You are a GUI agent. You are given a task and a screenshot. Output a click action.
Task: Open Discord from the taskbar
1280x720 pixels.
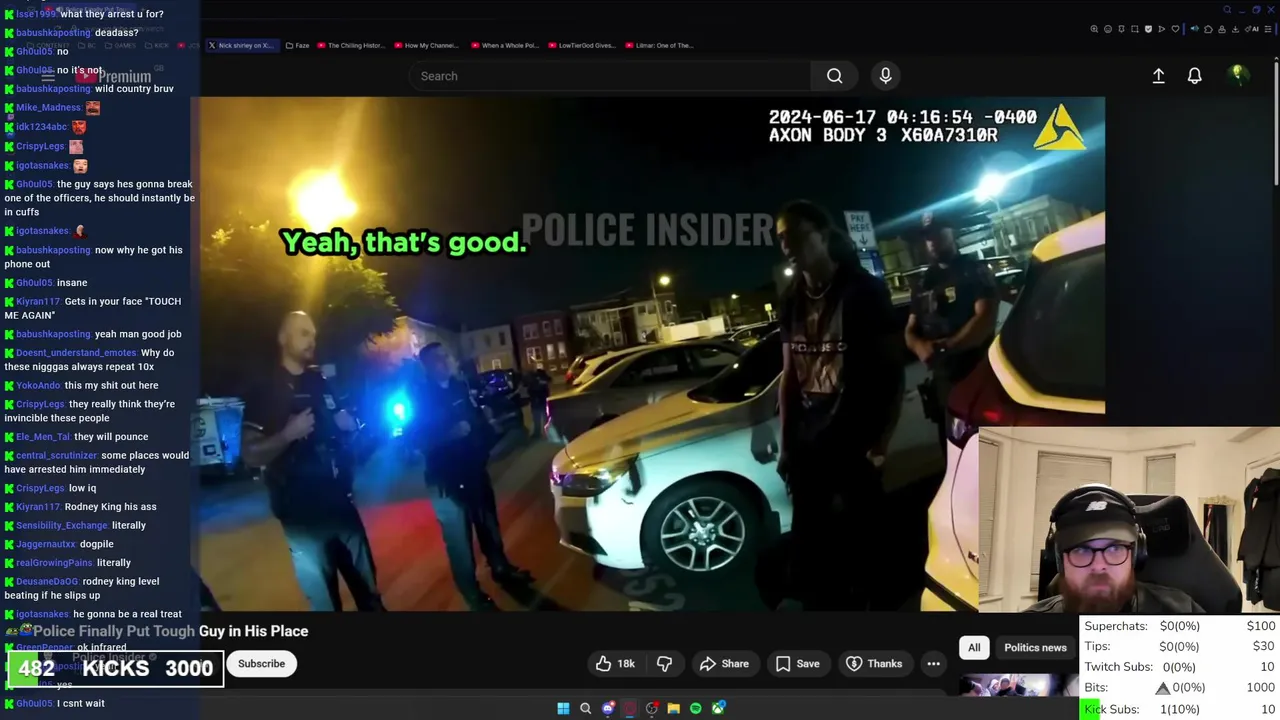pyautogui.click(x=608, y=708)
